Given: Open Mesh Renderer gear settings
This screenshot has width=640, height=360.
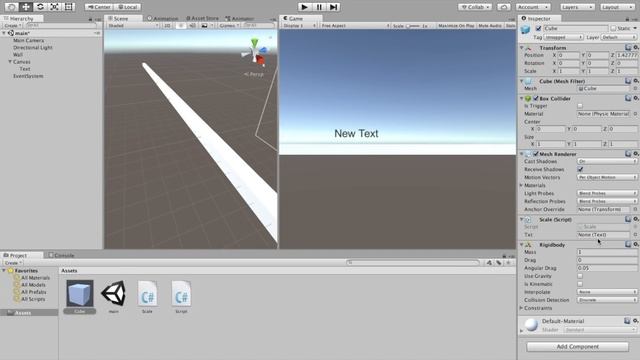Looking at the screenshot, I should [x=636, y=154].
